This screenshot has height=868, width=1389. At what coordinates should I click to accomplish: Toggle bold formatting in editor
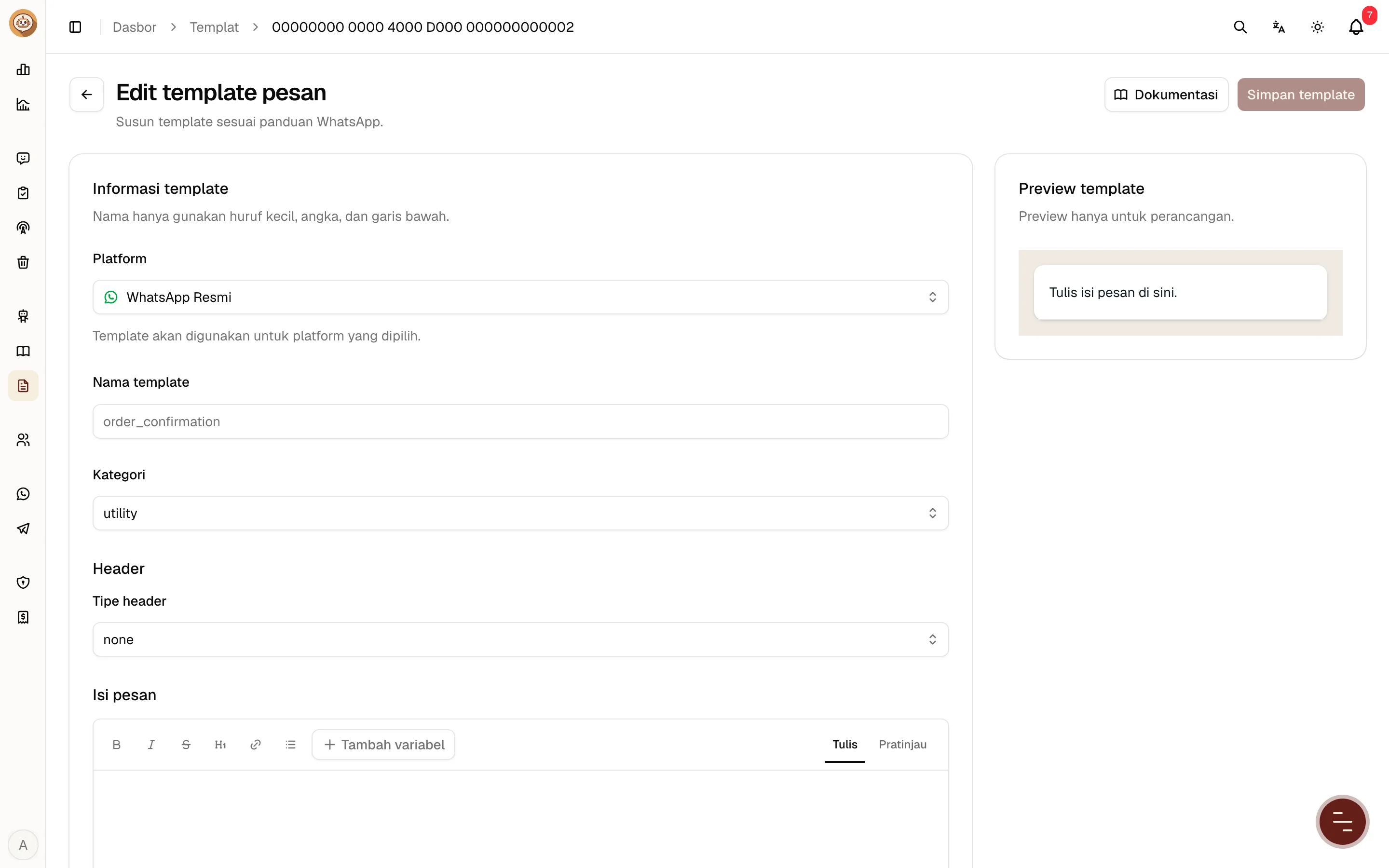pyautogui.click(x=117, y=745)
